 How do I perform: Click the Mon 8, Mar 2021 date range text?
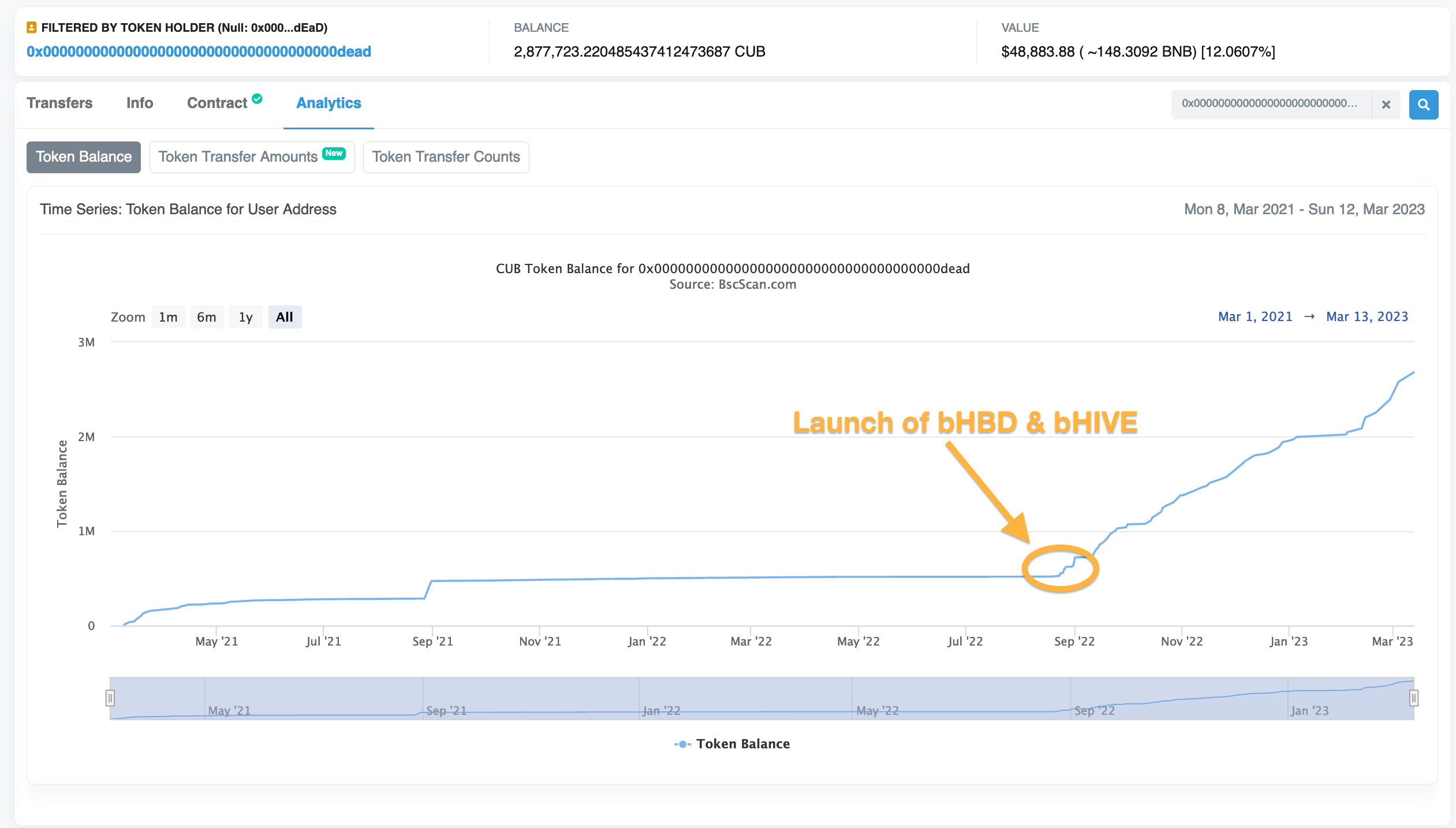tap(1304, 209)
